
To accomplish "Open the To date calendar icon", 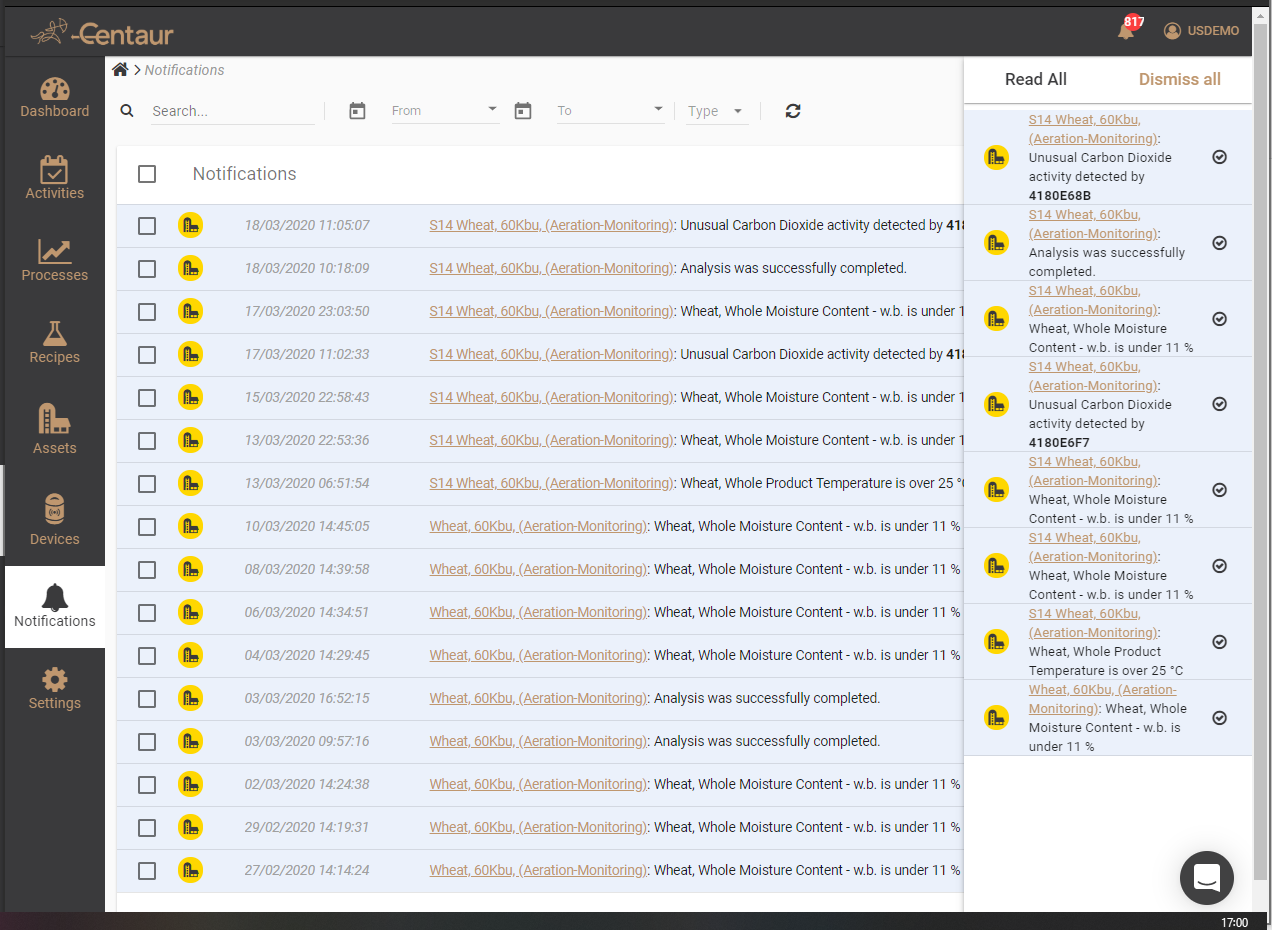I will (523, 111).
